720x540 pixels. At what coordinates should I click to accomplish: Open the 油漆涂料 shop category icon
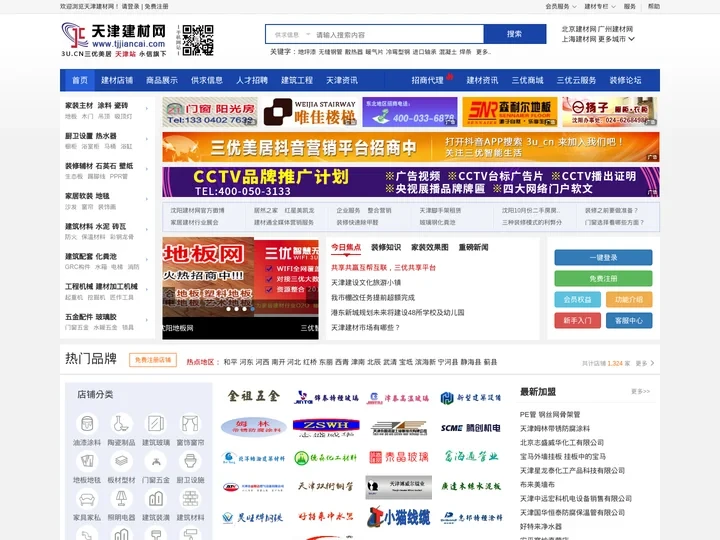[87, 424]
